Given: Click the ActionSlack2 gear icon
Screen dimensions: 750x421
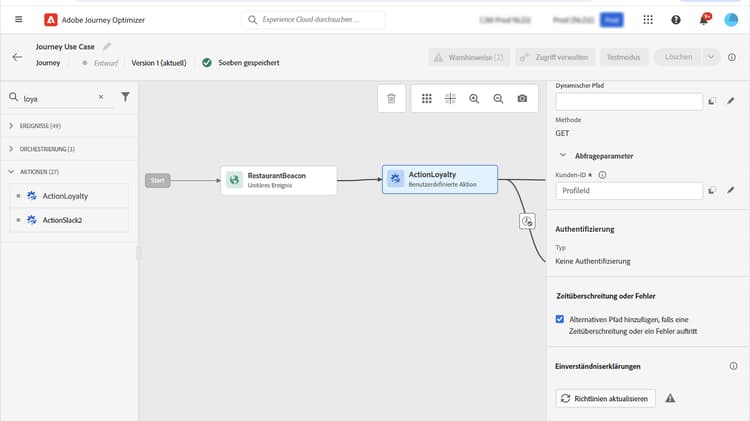Looking at the screenshot, I should pos(32,220).
